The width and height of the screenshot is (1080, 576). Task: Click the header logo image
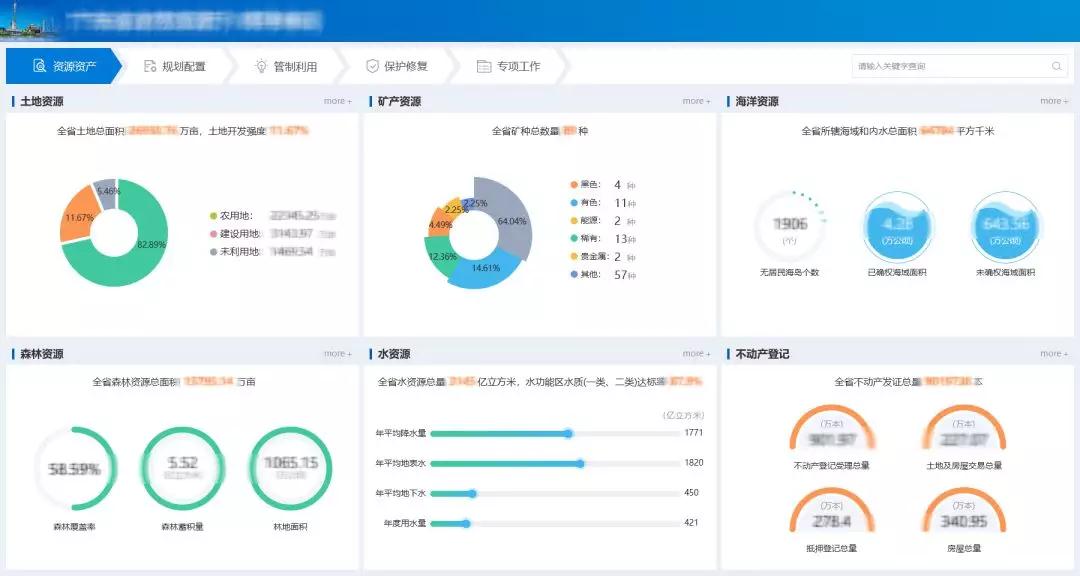pos(28,21)
